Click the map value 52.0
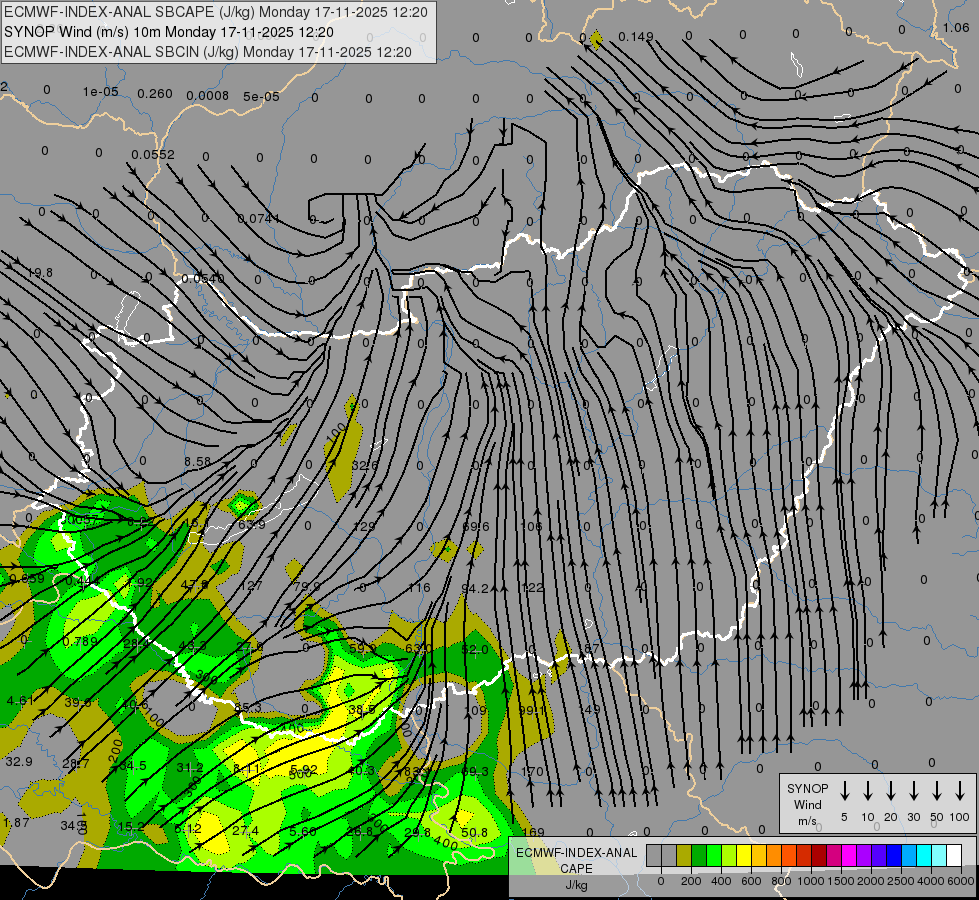979x900 pixels. 475,650
